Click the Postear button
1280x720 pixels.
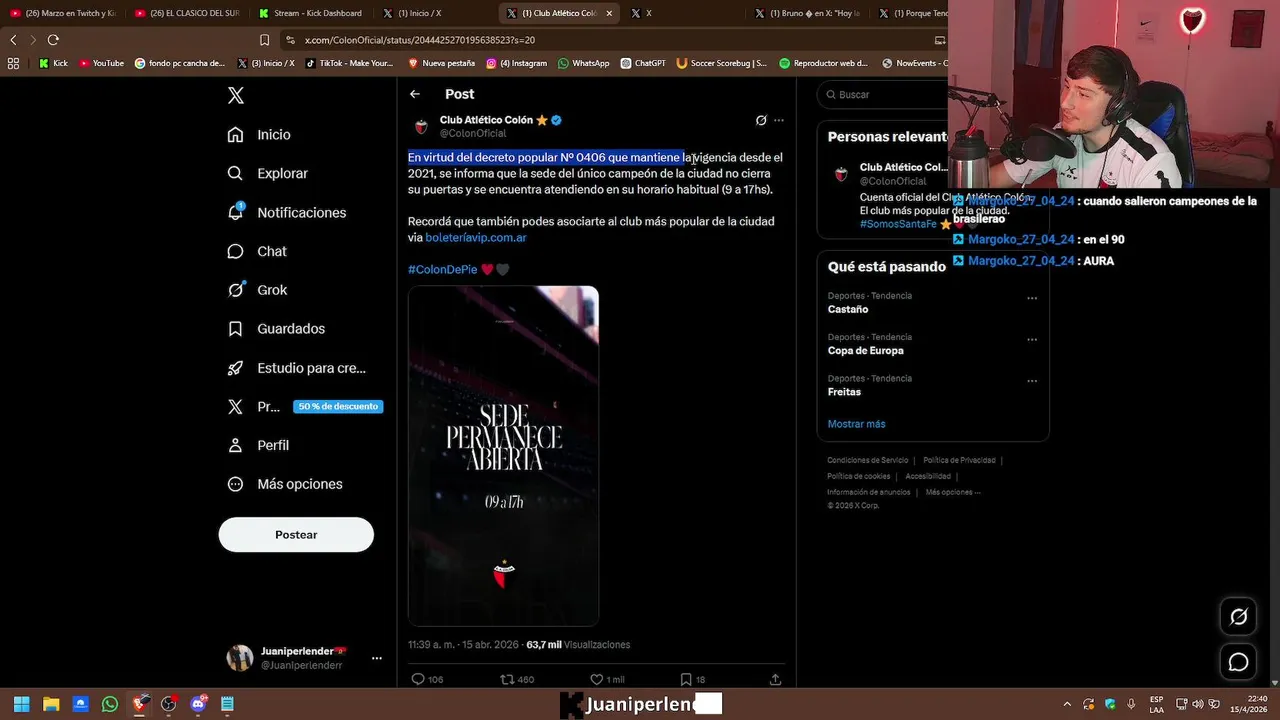pos(296,535)
